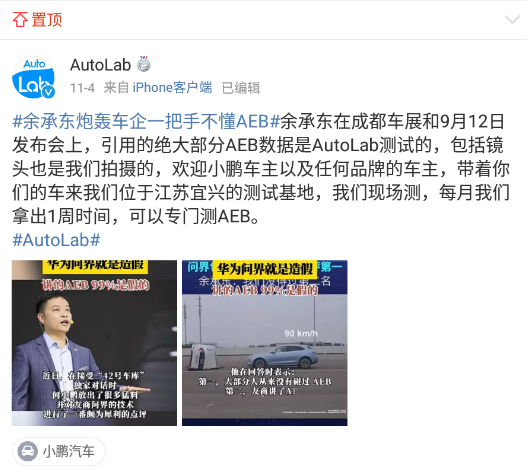Open the thumbnail of car crash test
This screenshot has width=527, height=469.
tap(265, 343)
